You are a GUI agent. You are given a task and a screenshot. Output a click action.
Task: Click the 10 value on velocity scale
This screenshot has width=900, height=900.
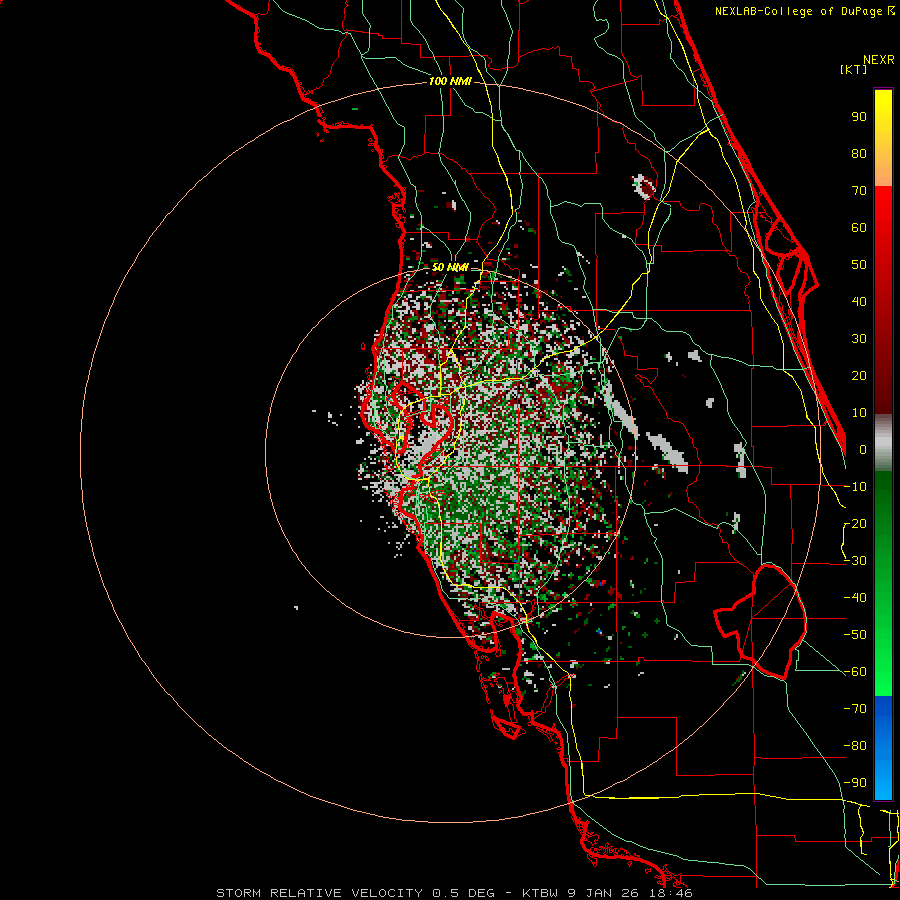(859, 413)
